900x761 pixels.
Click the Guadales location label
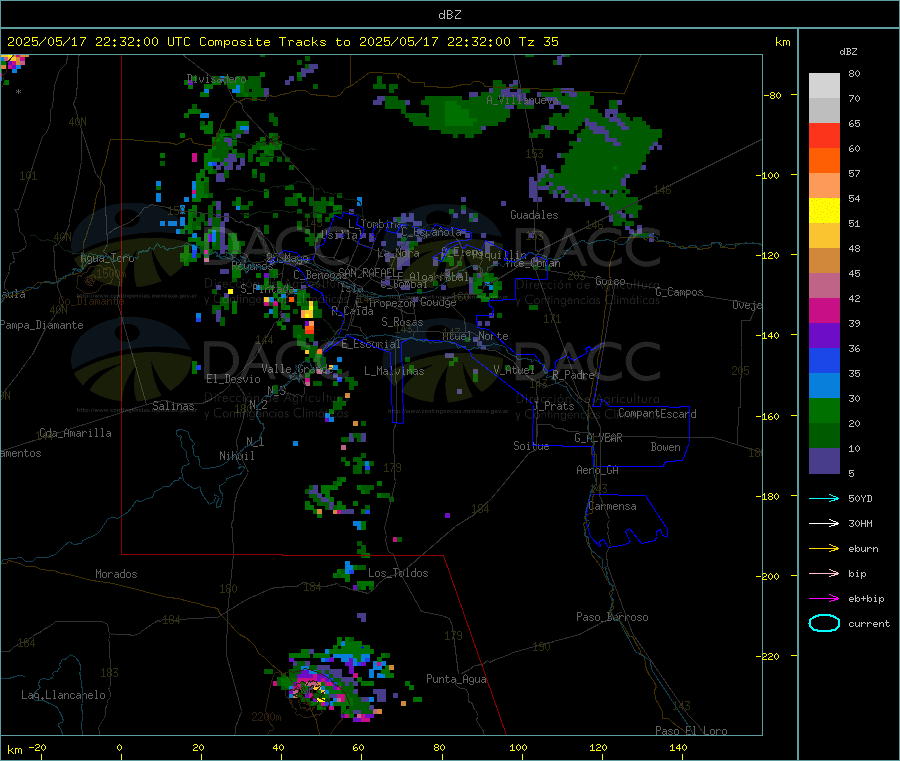(534, 215)
